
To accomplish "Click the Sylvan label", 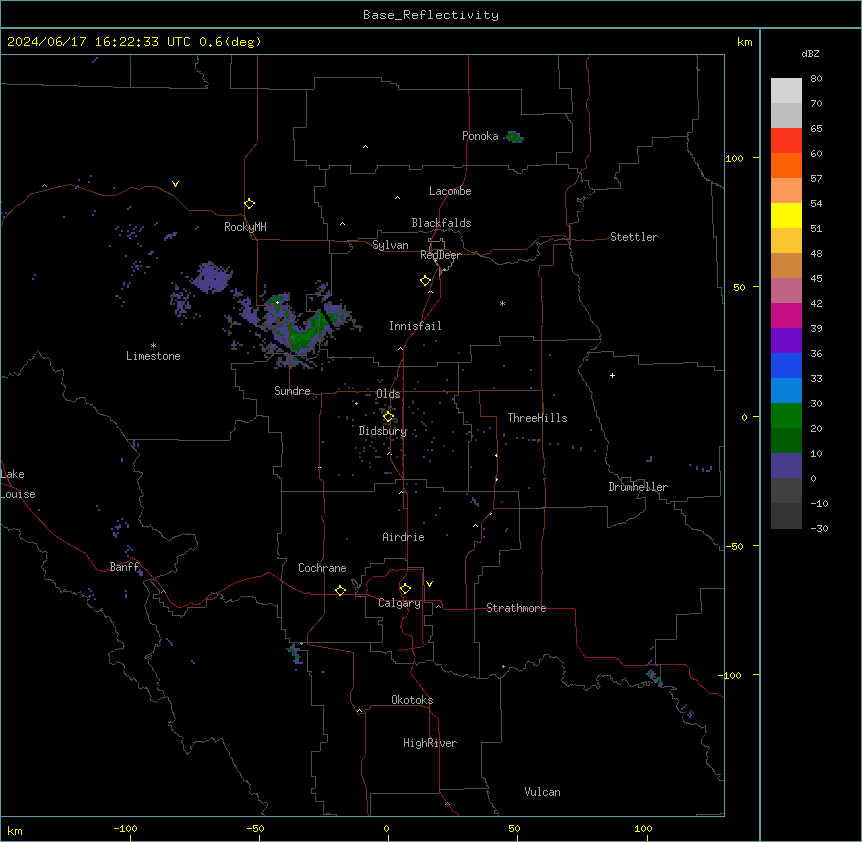I will pos(390,245).
